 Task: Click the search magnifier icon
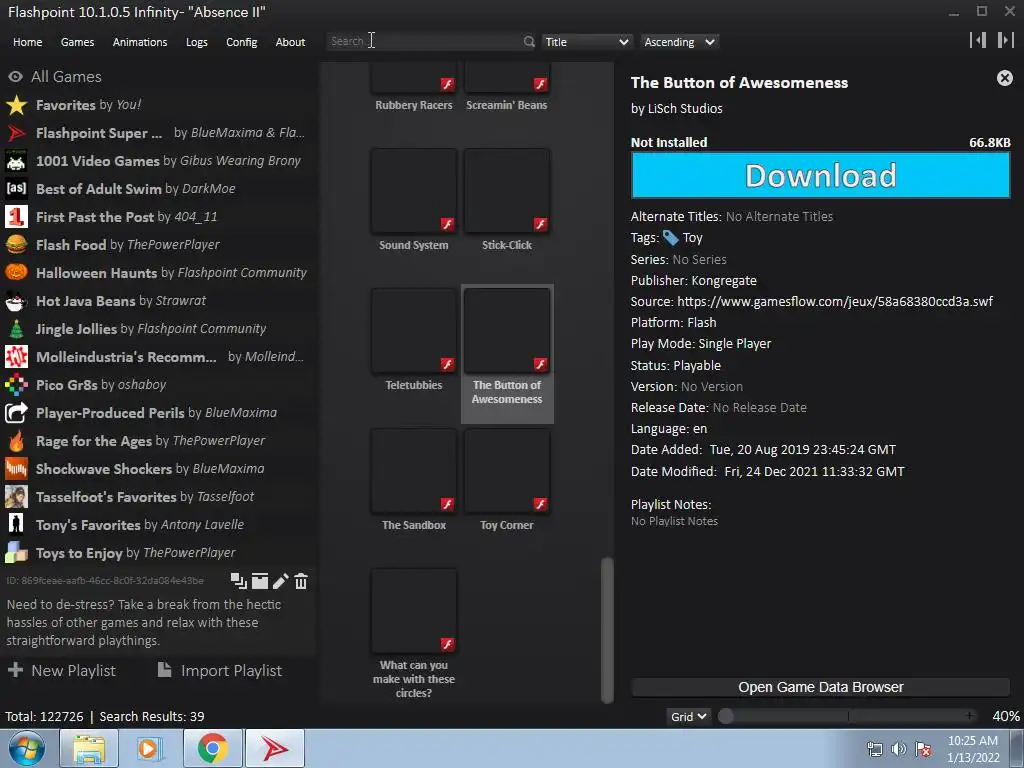(529, 42)
